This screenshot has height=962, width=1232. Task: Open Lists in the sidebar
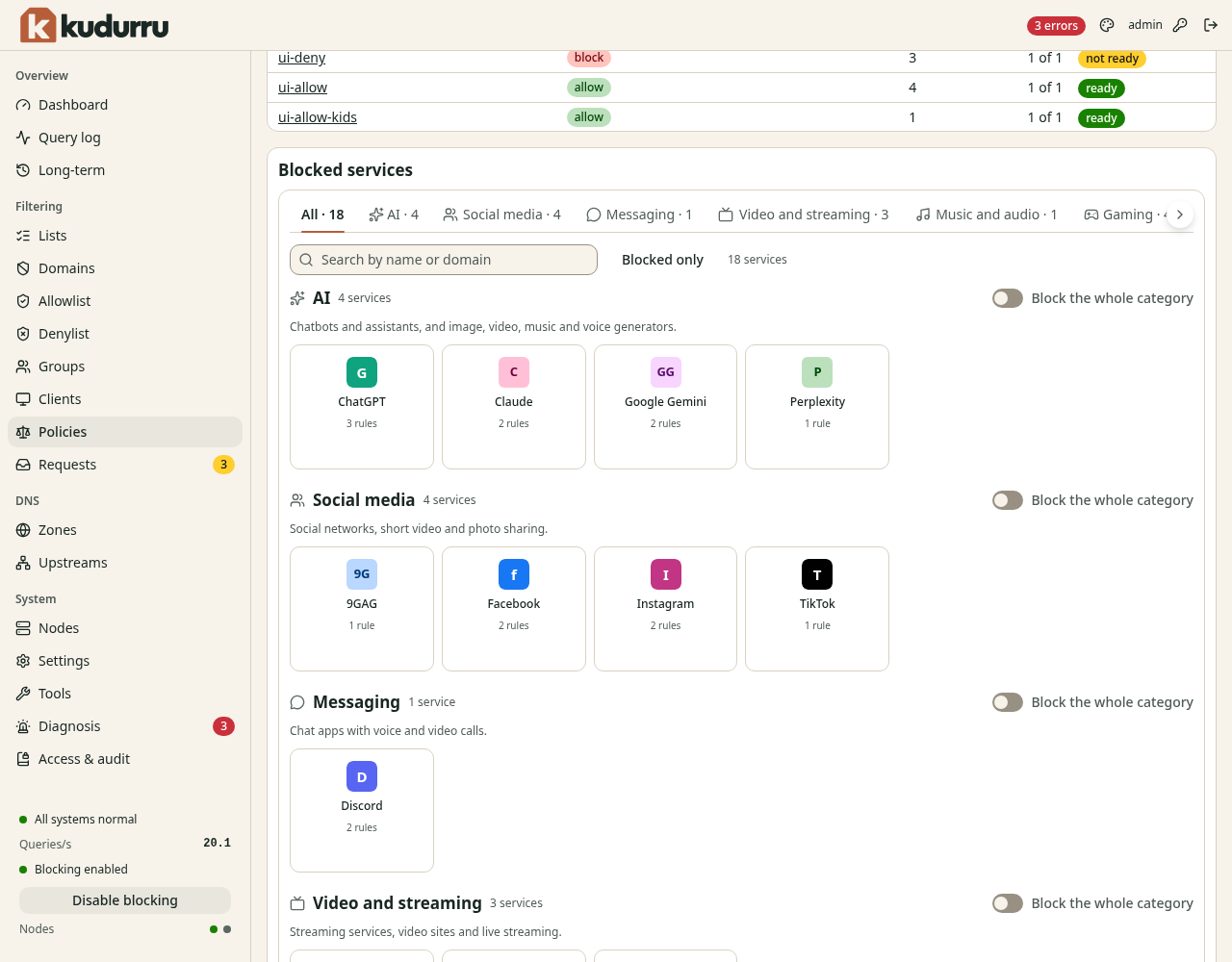tap(125, 236)
